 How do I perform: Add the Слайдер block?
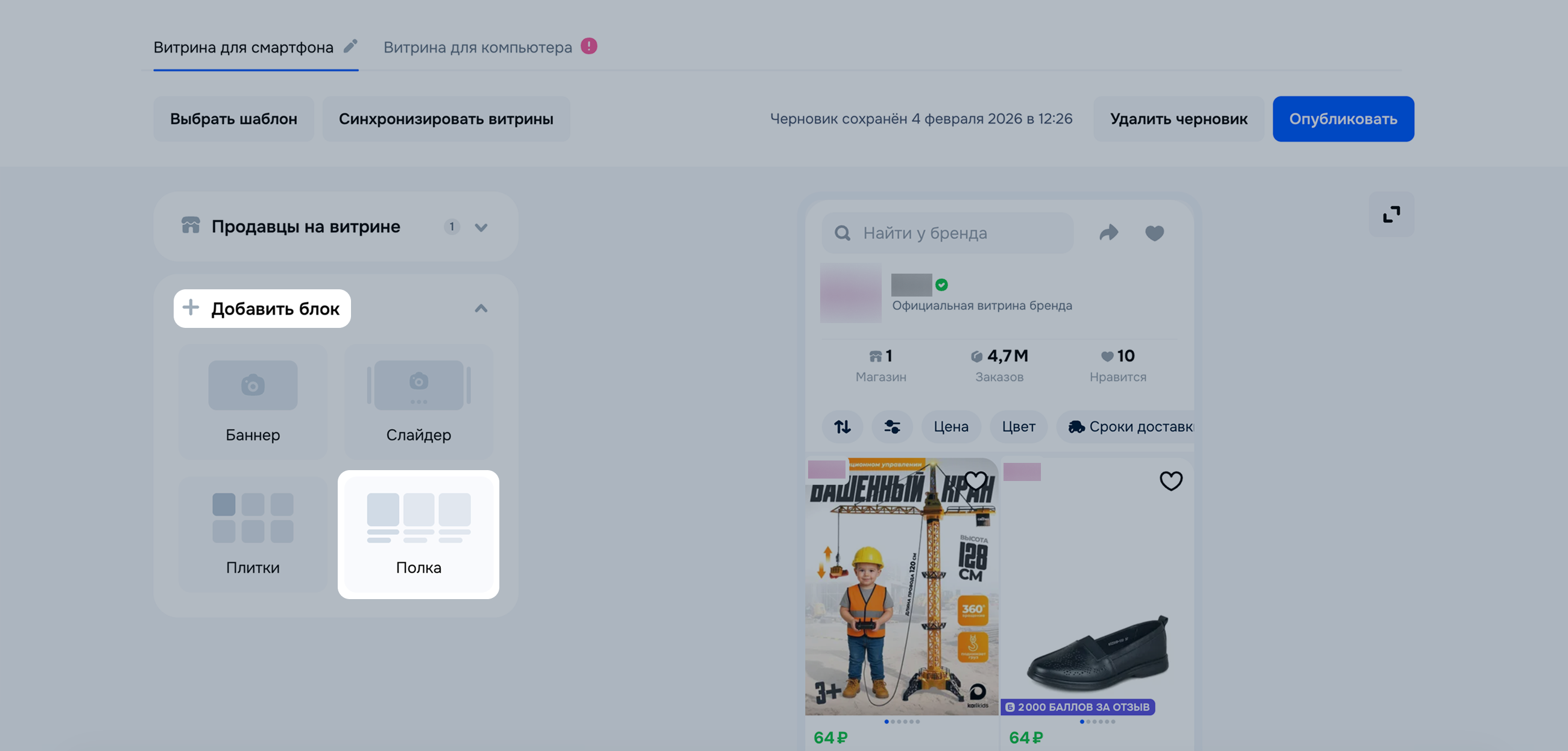point(419,401)
